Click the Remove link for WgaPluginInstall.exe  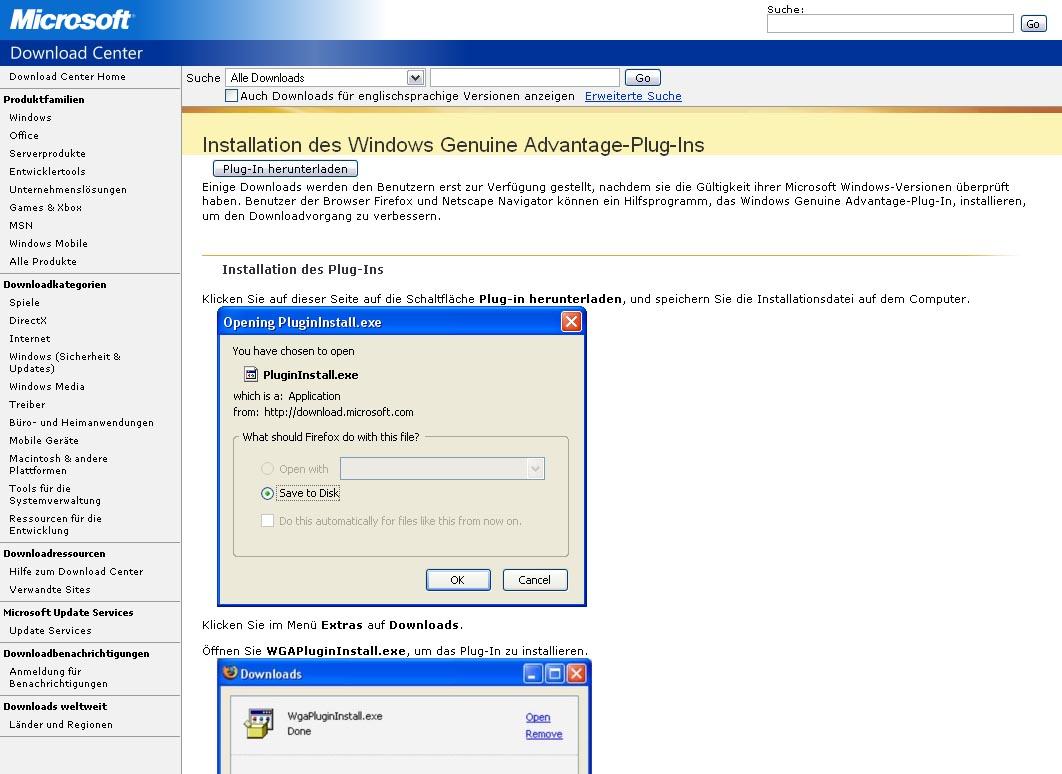543,734
